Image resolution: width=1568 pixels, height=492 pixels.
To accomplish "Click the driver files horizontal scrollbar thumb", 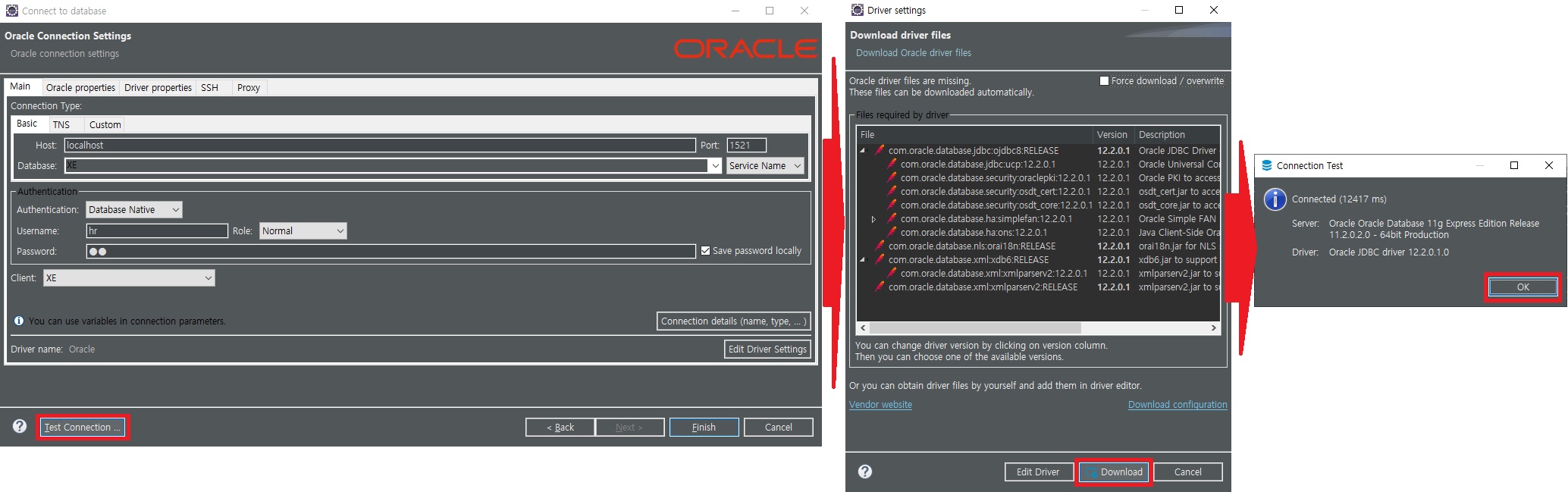I will (x=975, y=327).
